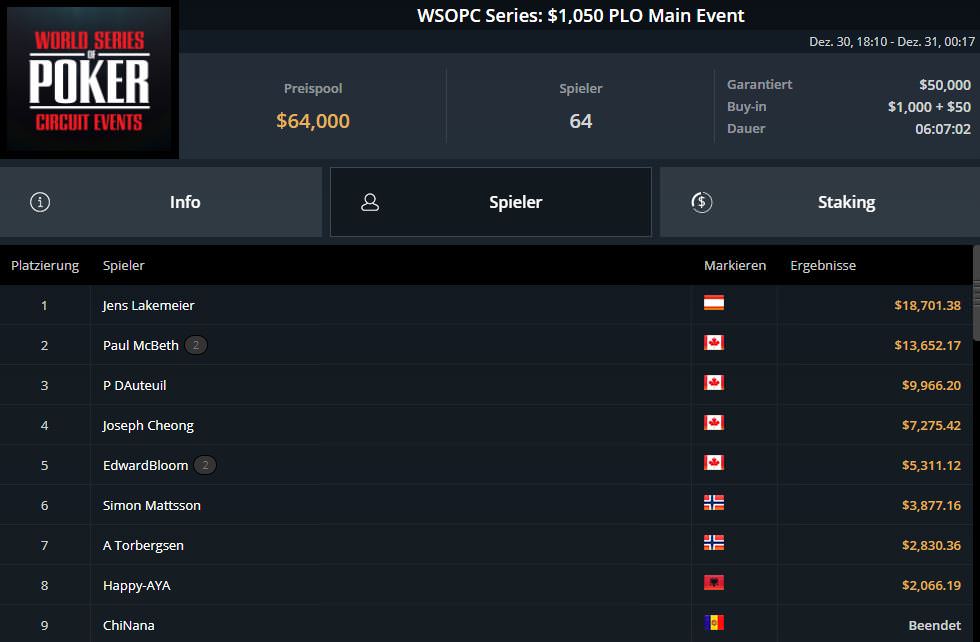Click the staking dollar icon
The height and width of the screenshot is (642, 980).
702,202
